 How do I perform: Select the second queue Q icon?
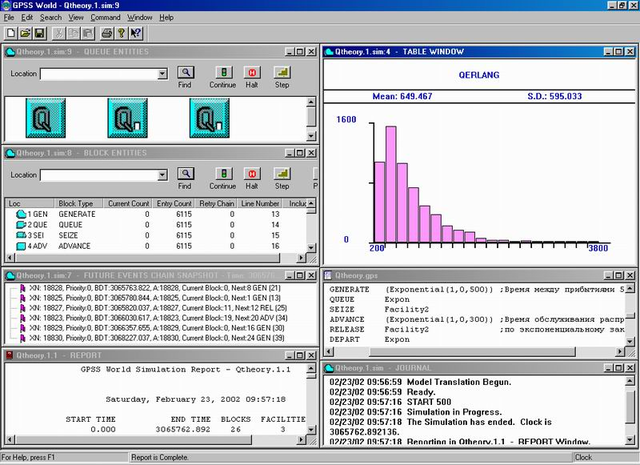pos(127,118)
